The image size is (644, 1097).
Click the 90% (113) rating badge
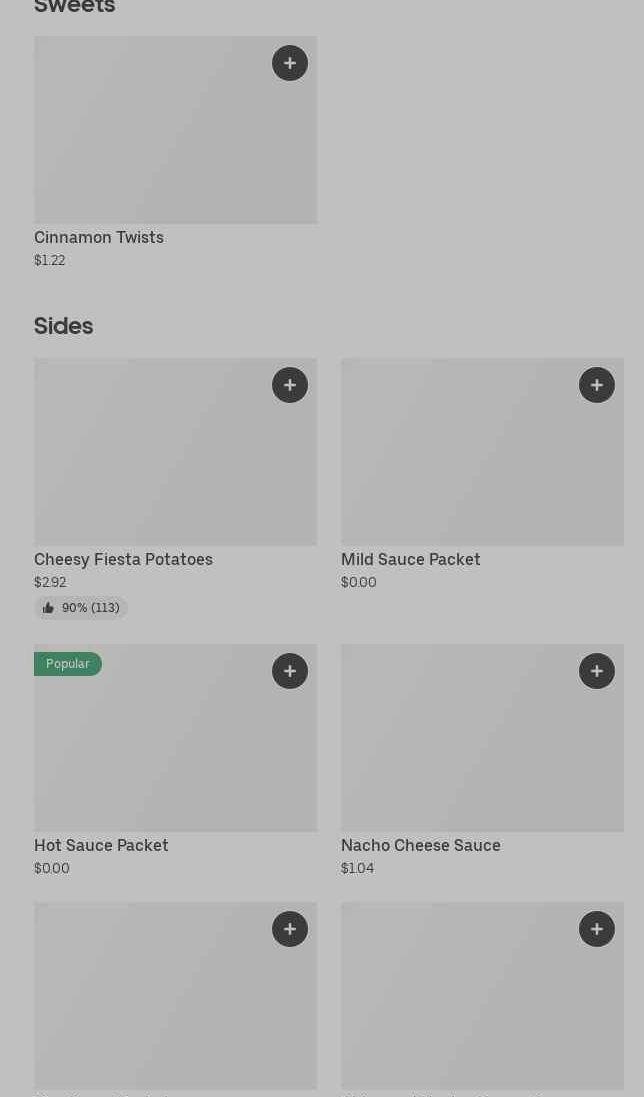click(81, 608)
